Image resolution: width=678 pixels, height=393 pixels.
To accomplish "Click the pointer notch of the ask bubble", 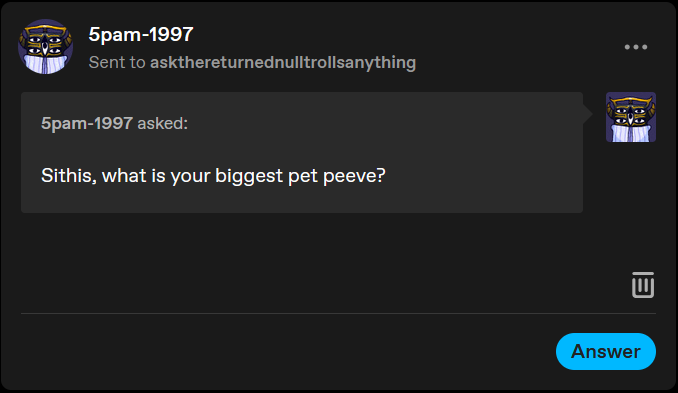I will tap(588, 114).
